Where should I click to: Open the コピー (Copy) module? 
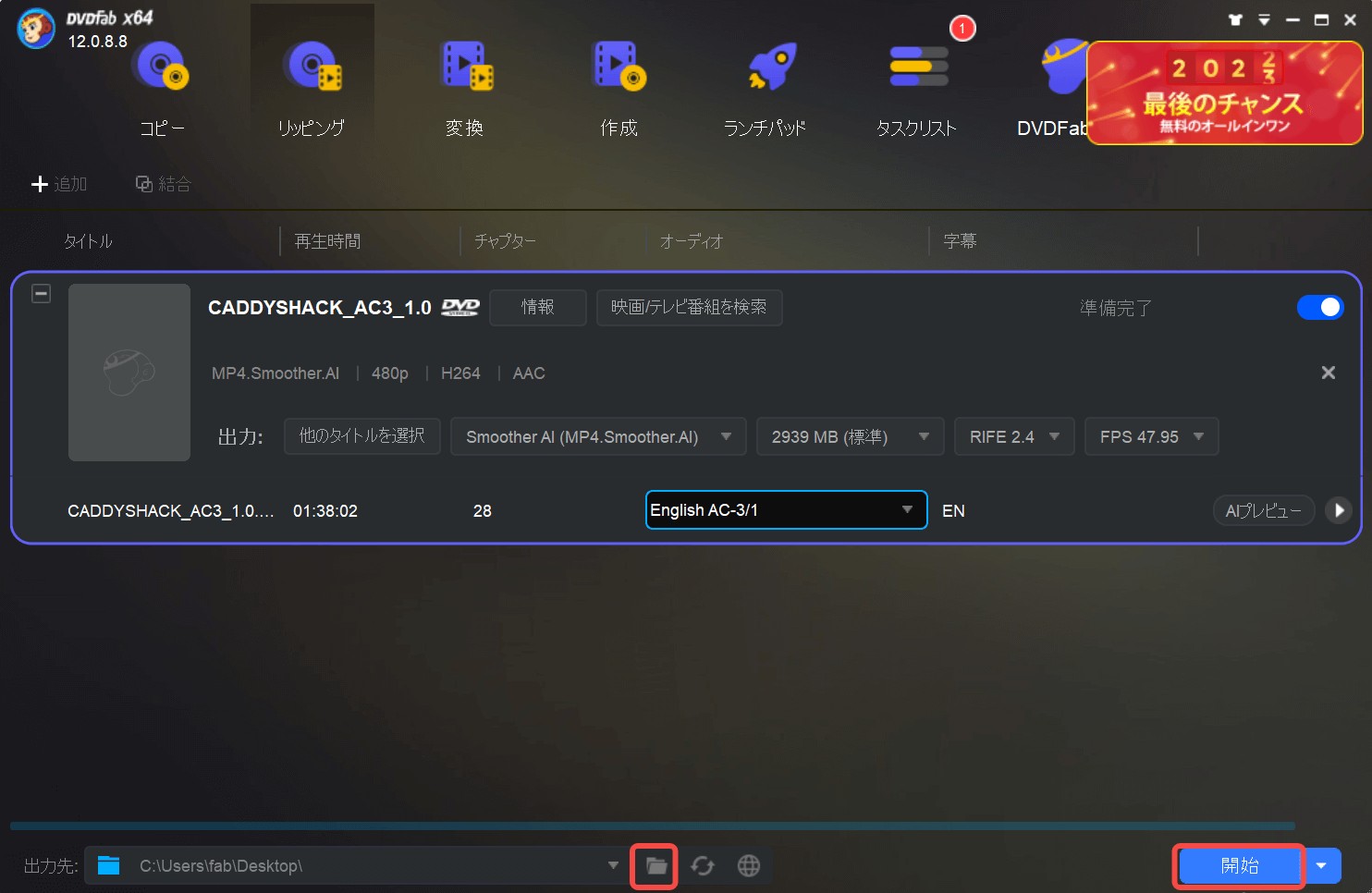(162, 89)
